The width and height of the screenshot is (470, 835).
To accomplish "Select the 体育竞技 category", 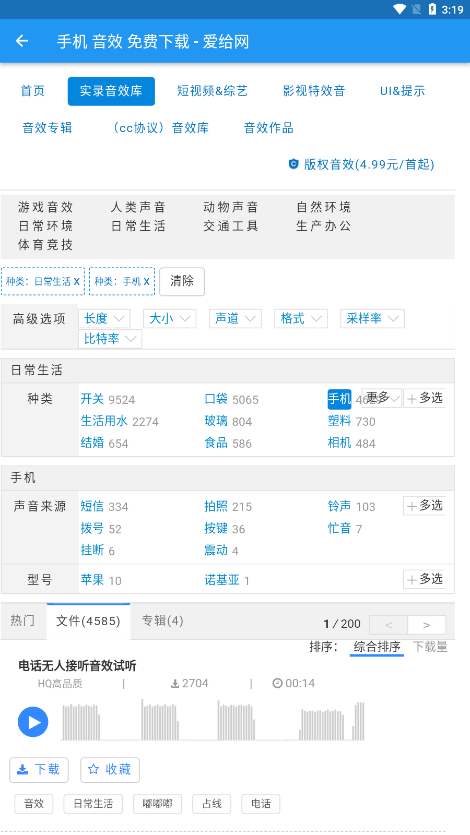I will tap(45, 245).
